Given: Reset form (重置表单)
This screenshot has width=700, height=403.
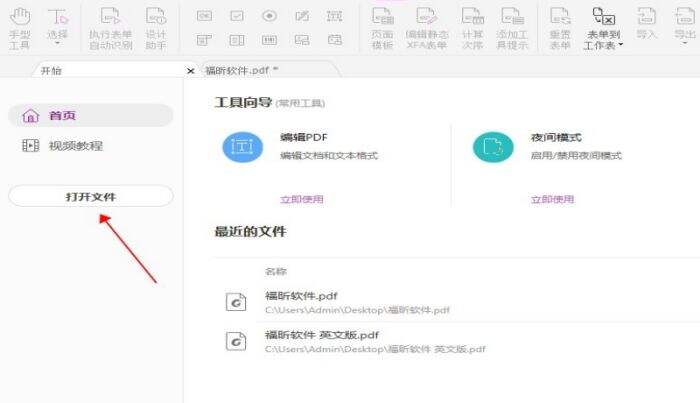Looking at the screenshot, I should (560, 28).
